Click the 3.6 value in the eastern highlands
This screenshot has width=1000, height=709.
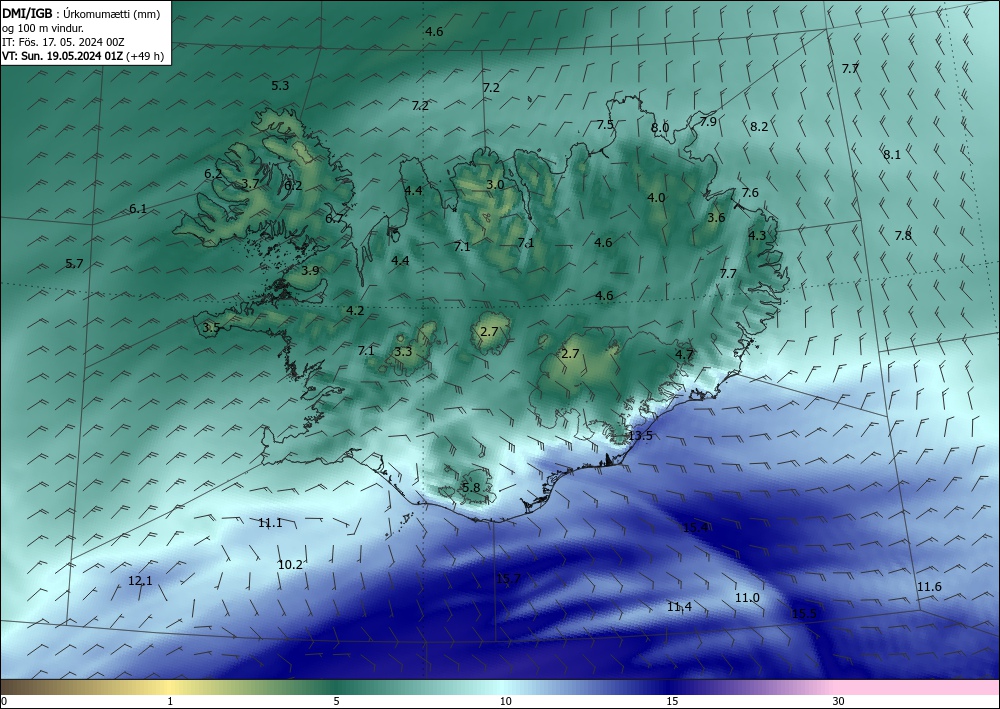tap(716, 217)
